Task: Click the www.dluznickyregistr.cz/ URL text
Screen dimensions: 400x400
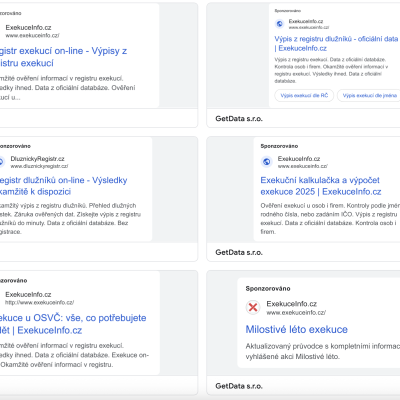Action: coord(39,166)
